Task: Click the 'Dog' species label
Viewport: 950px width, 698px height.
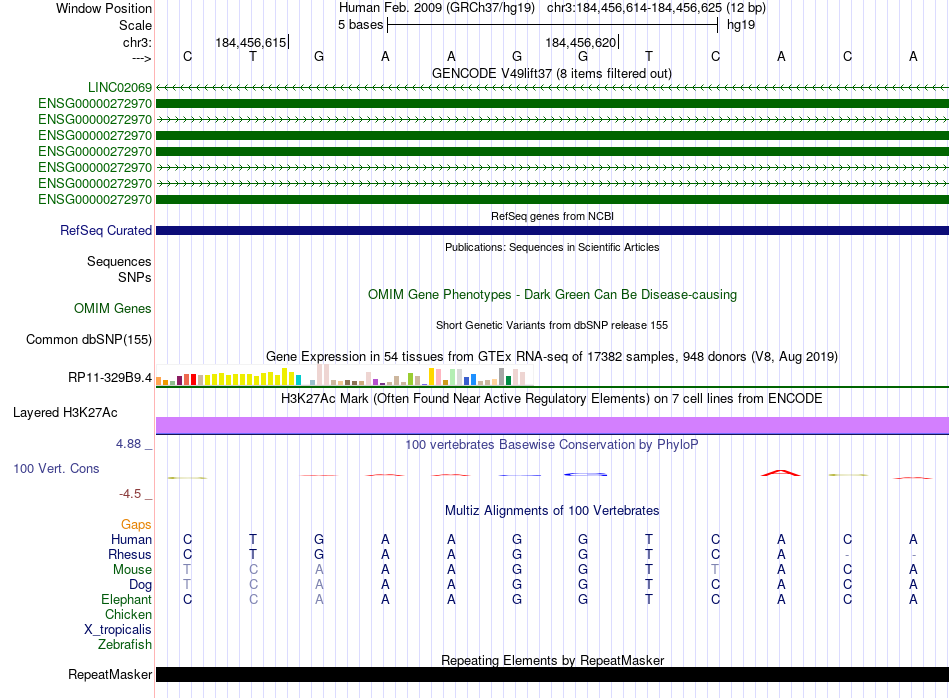Action: [141, 585]
